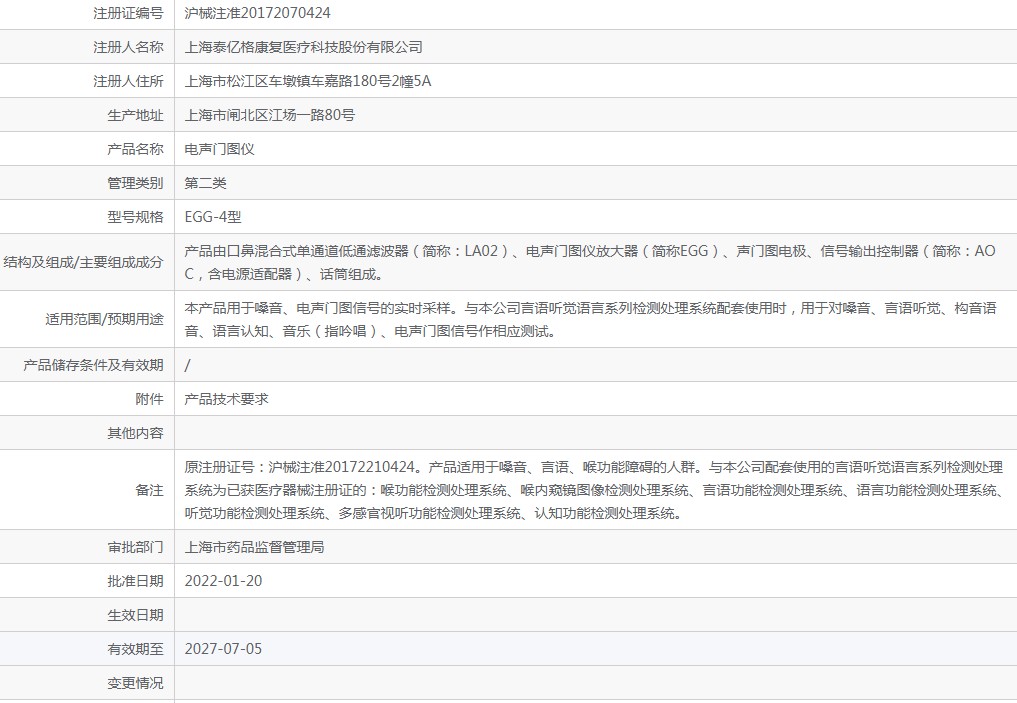1017x703 pixels.
Task: Click the 产品名称 label
Action: point(136,149)
